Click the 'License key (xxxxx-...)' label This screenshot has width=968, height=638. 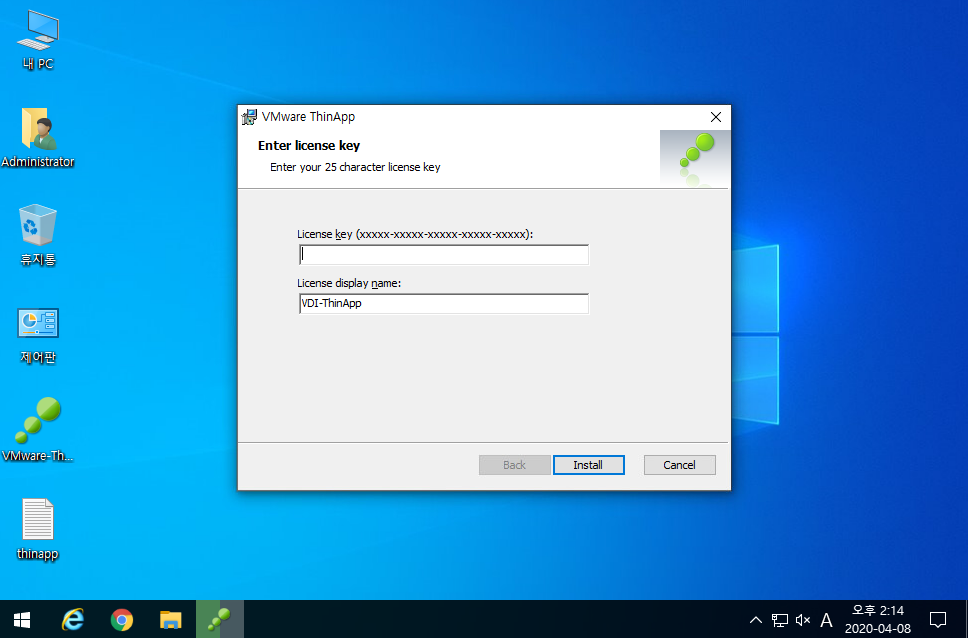click(x=415, y=234)
